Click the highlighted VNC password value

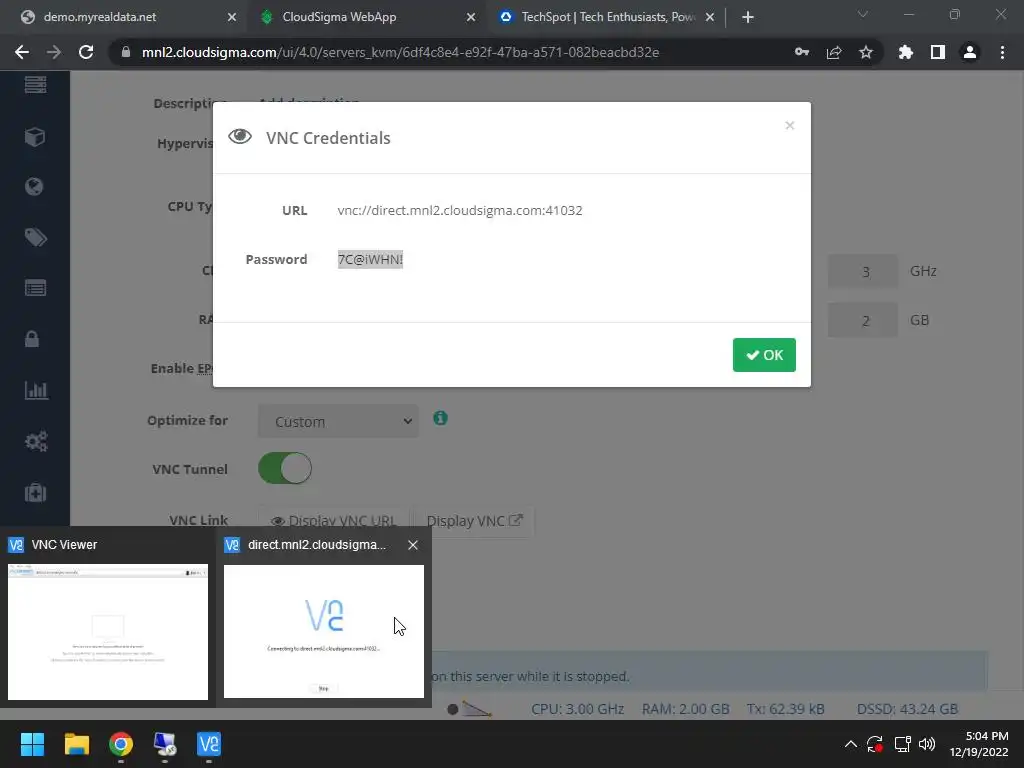click(x=370, y=259)
